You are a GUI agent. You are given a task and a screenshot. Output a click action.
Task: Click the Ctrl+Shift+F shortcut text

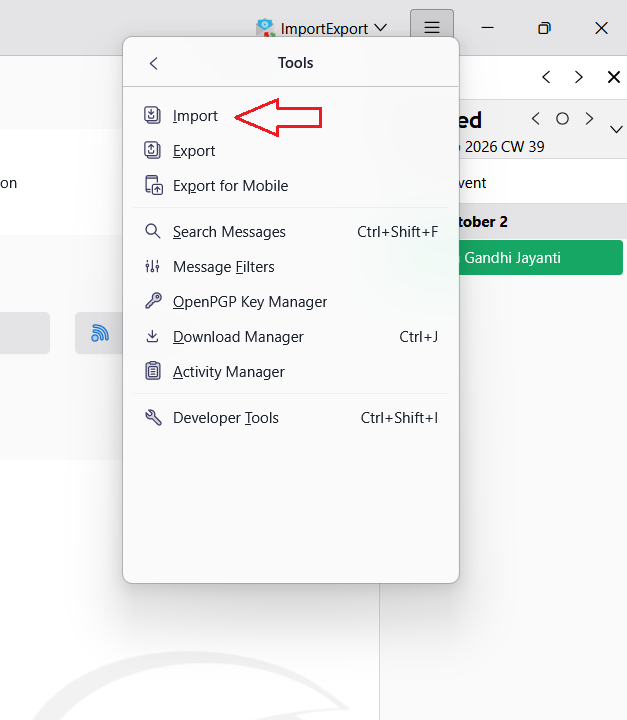coord(397,232)
